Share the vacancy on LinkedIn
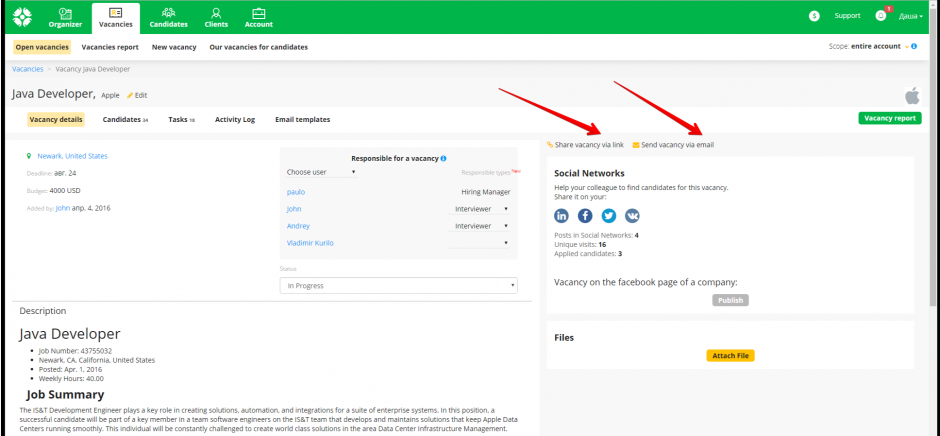This screenshot has width=940, height=436. pos(562,215)
